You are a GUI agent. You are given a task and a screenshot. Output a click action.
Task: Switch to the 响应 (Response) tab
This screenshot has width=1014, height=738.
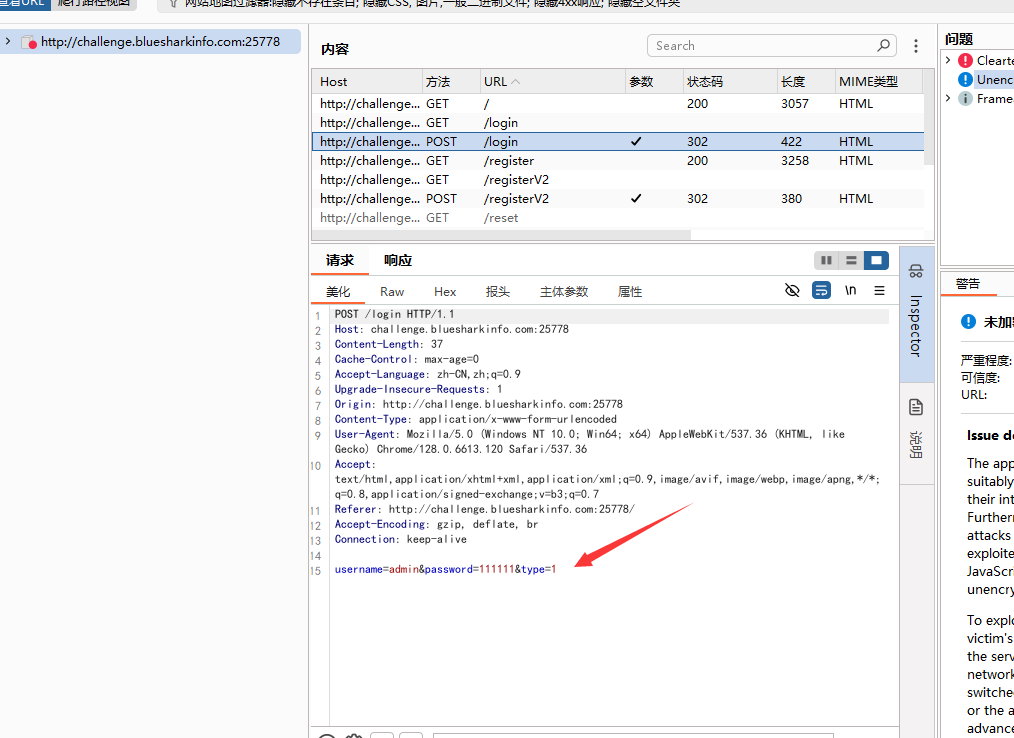(397, 260)
